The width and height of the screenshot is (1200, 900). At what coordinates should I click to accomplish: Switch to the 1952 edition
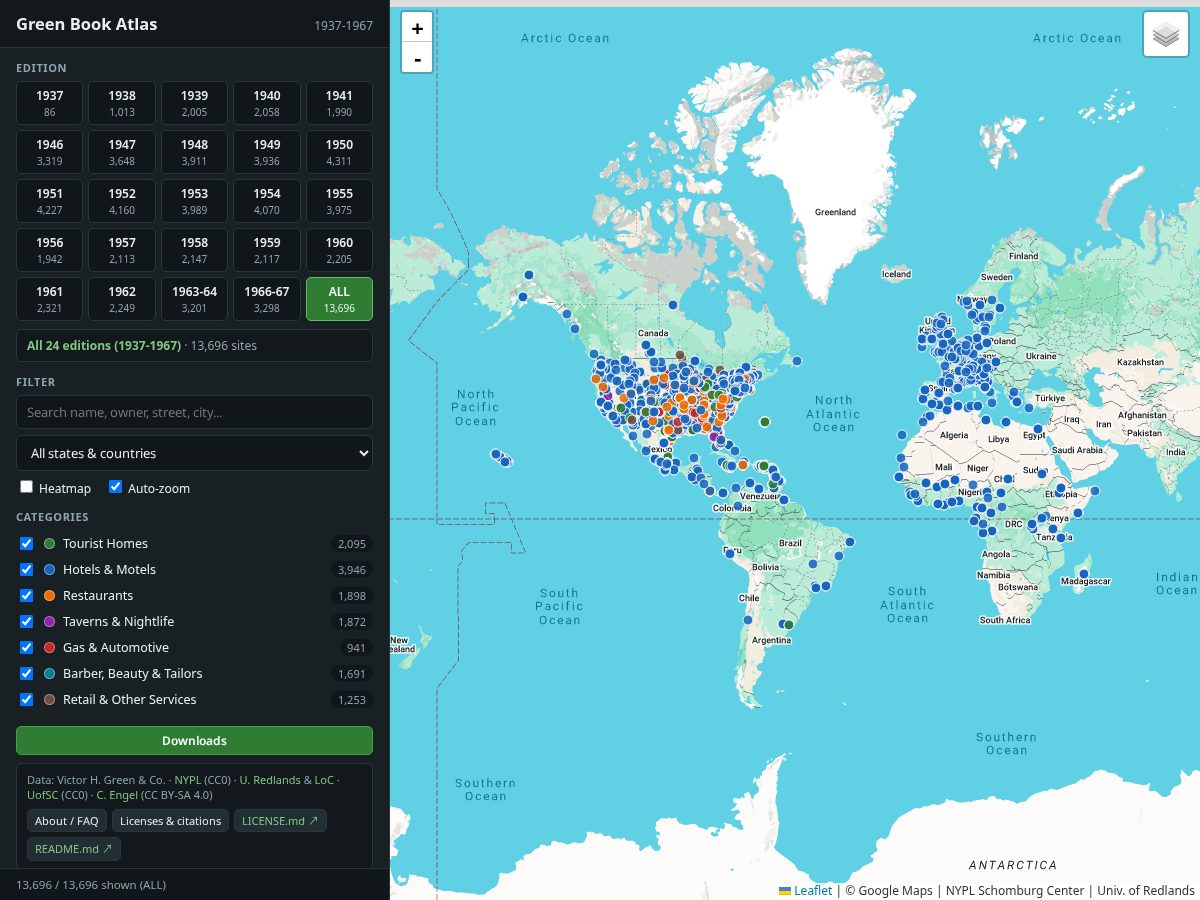point(122,201)
